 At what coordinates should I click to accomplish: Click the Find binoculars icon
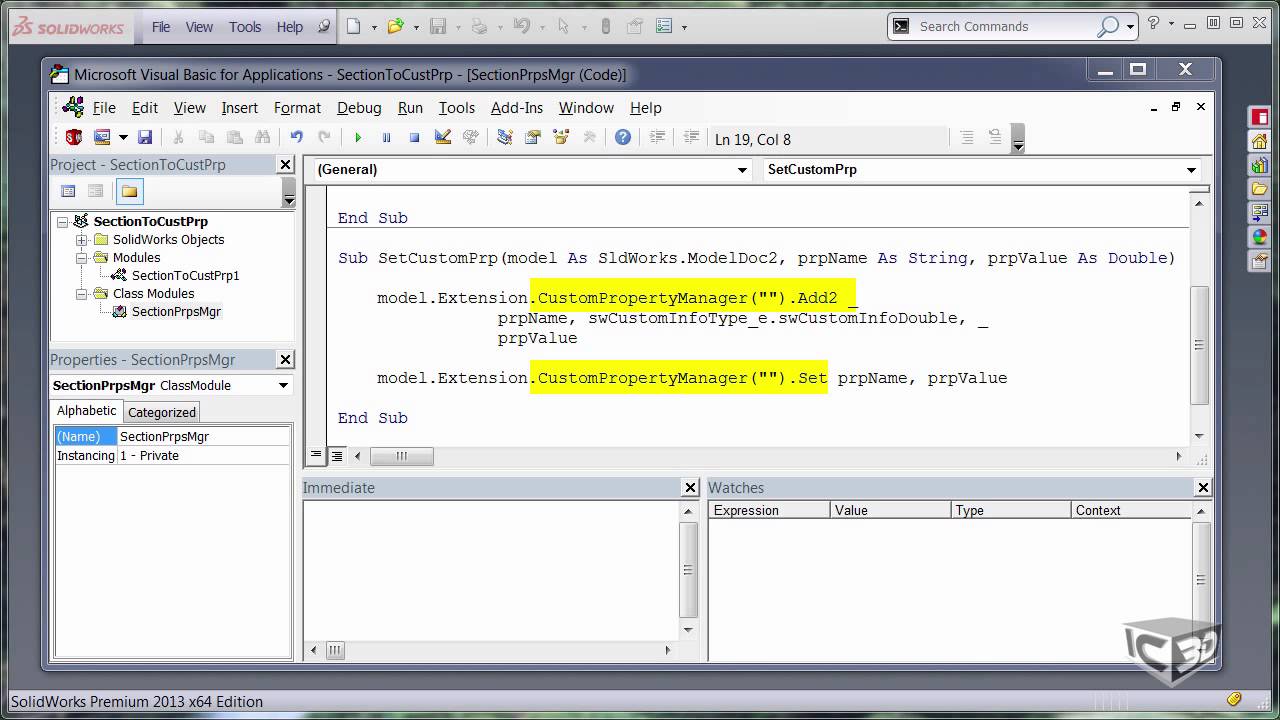click(x=262, y=138)
